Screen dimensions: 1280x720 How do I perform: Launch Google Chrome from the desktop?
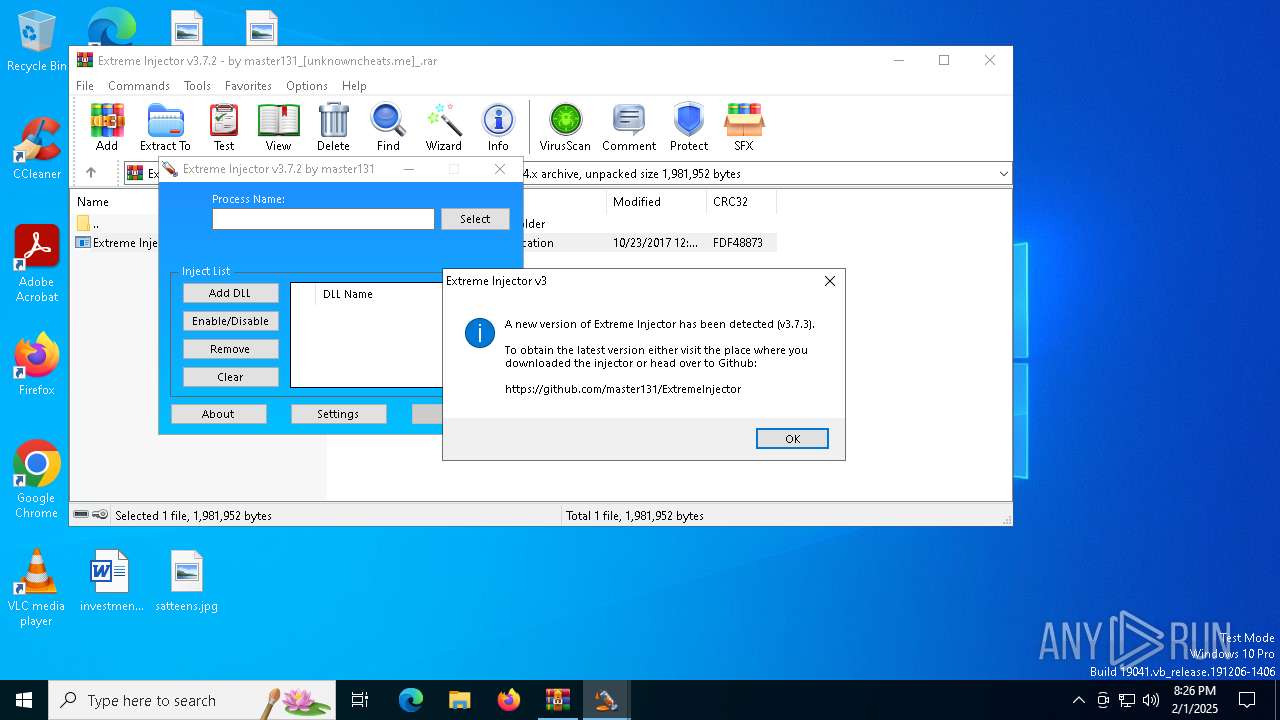coord(37,480)
